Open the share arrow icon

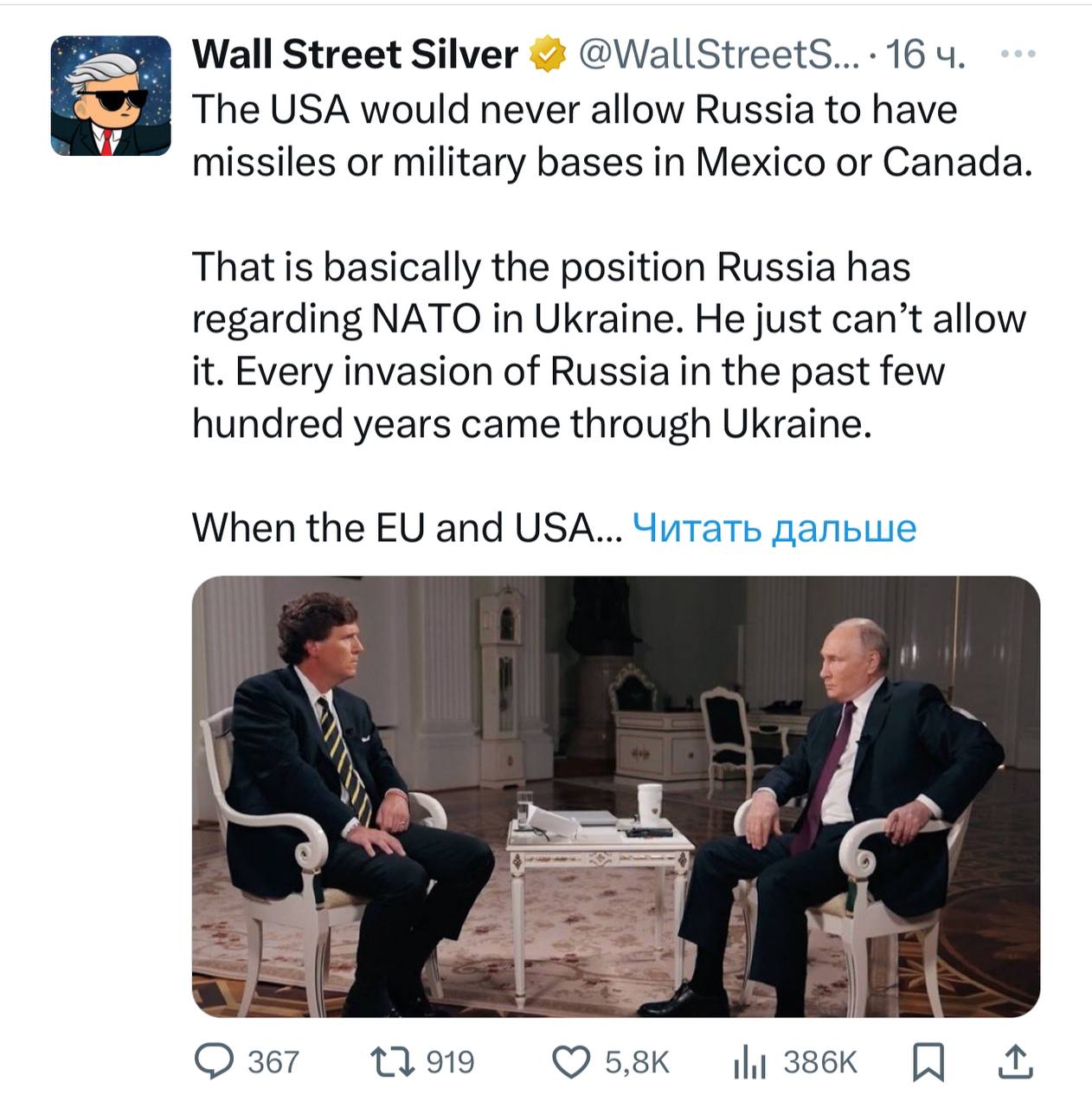point(1014,1061)
